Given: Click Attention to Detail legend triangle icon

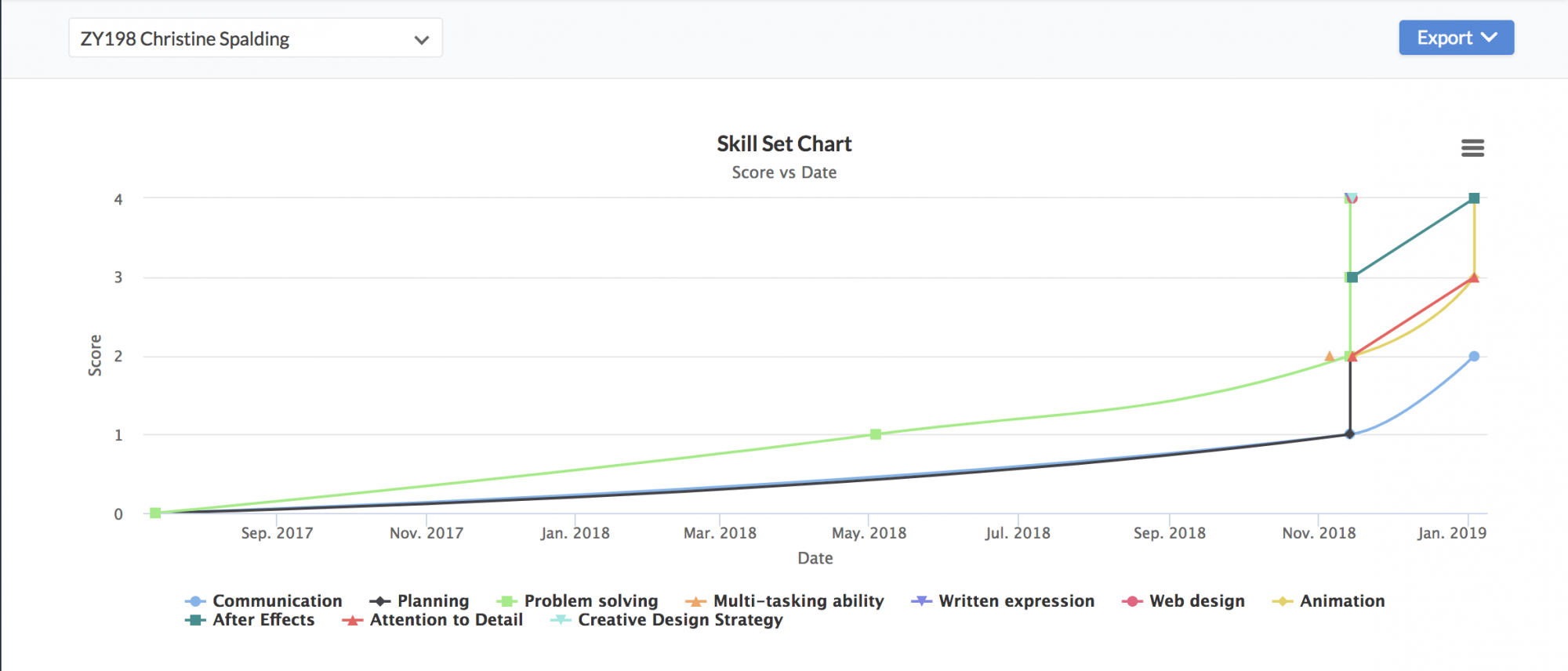Looking at the screenshot, I should 353,621.
